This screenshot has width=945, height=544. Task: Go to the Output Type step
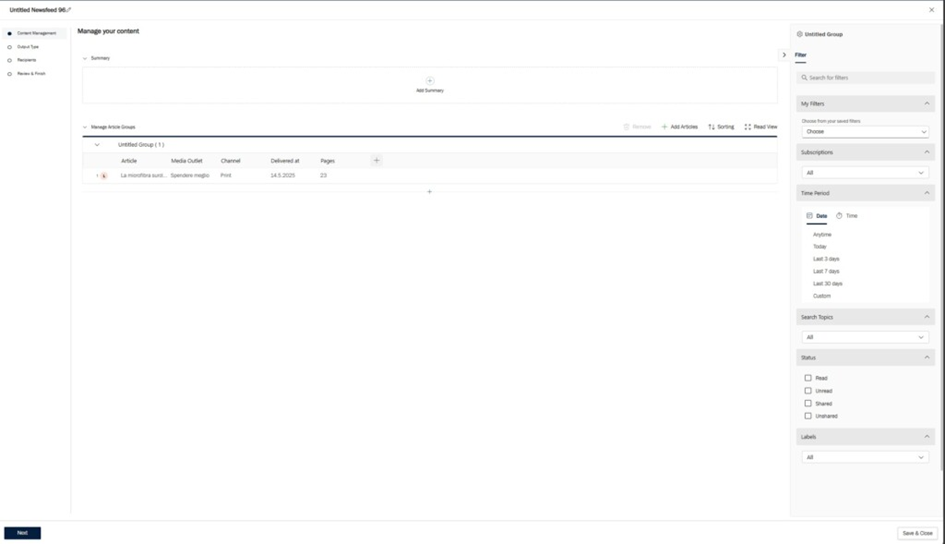tap(27, 47)
